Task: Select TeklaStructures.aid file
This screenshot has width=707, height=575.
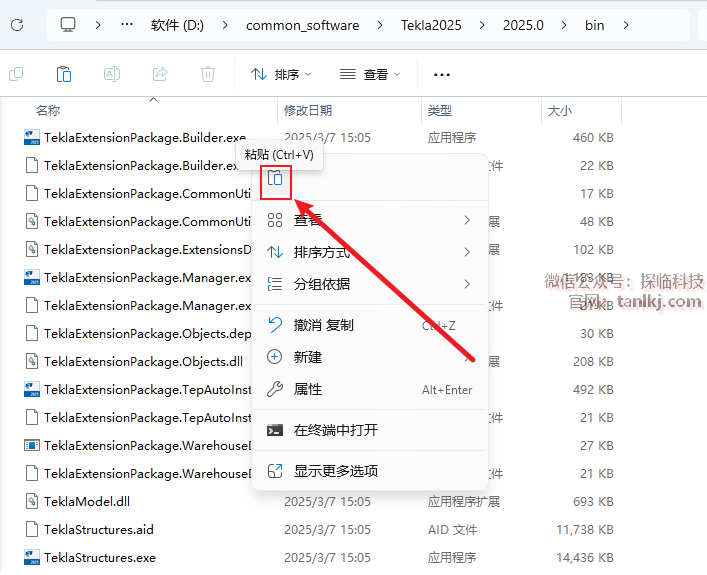Action: [99, 529]
